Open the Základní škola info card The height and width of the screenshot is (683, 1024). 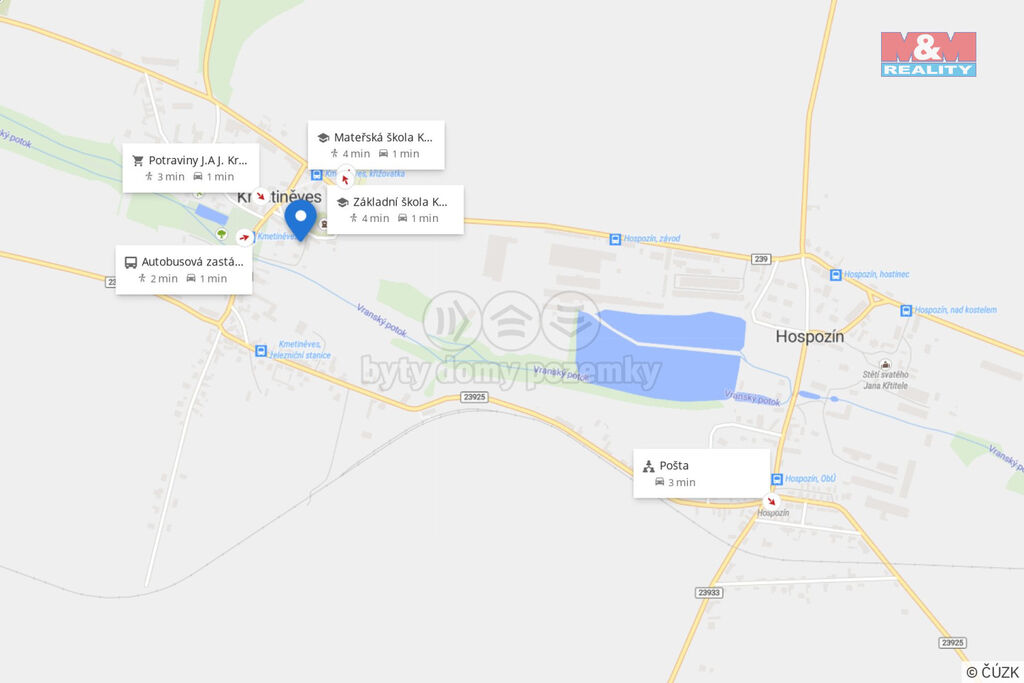pos(395,210)
